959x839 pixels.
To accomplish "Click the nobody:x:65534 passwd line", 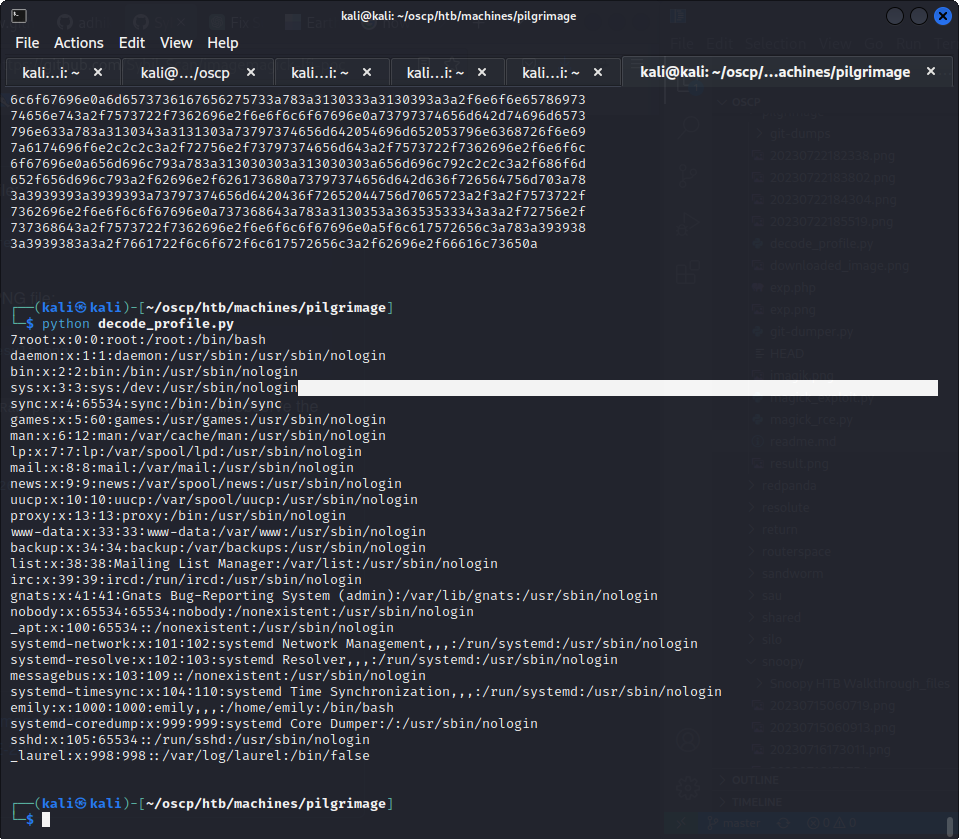I will coord(242,612).
